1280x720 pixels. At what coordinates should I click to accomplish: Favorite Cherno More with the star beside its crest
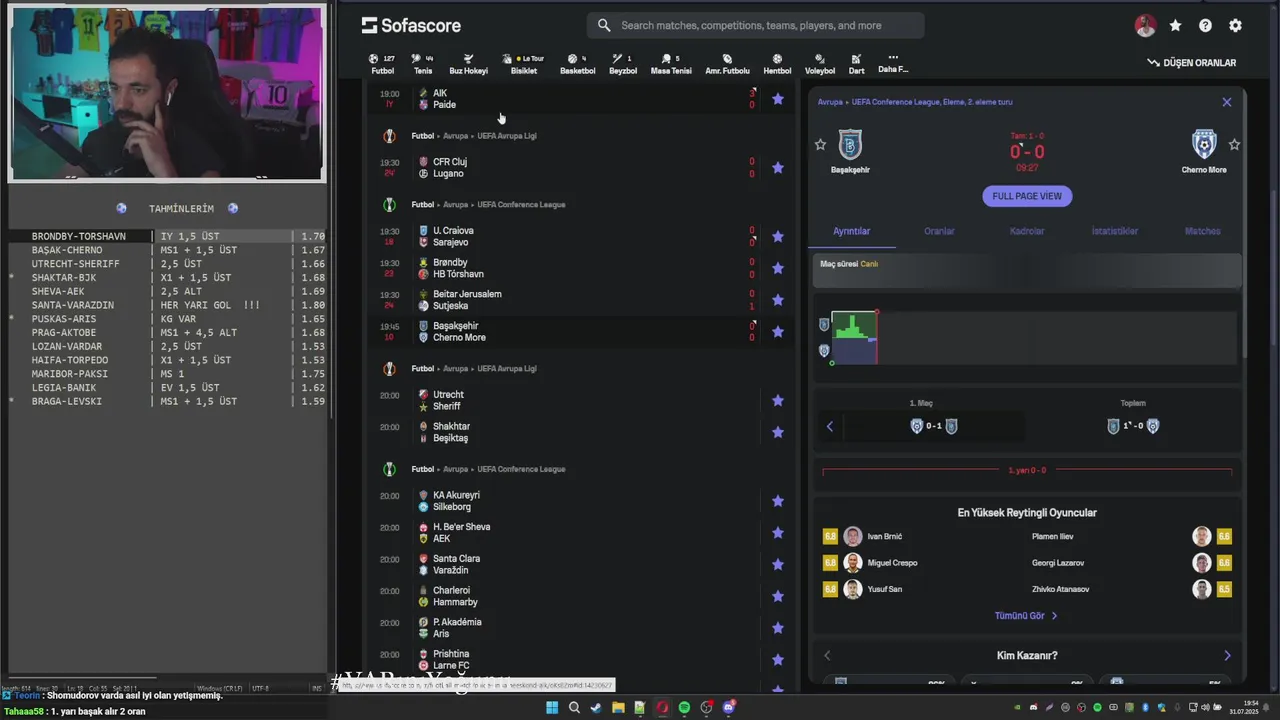coord(1234,145)
